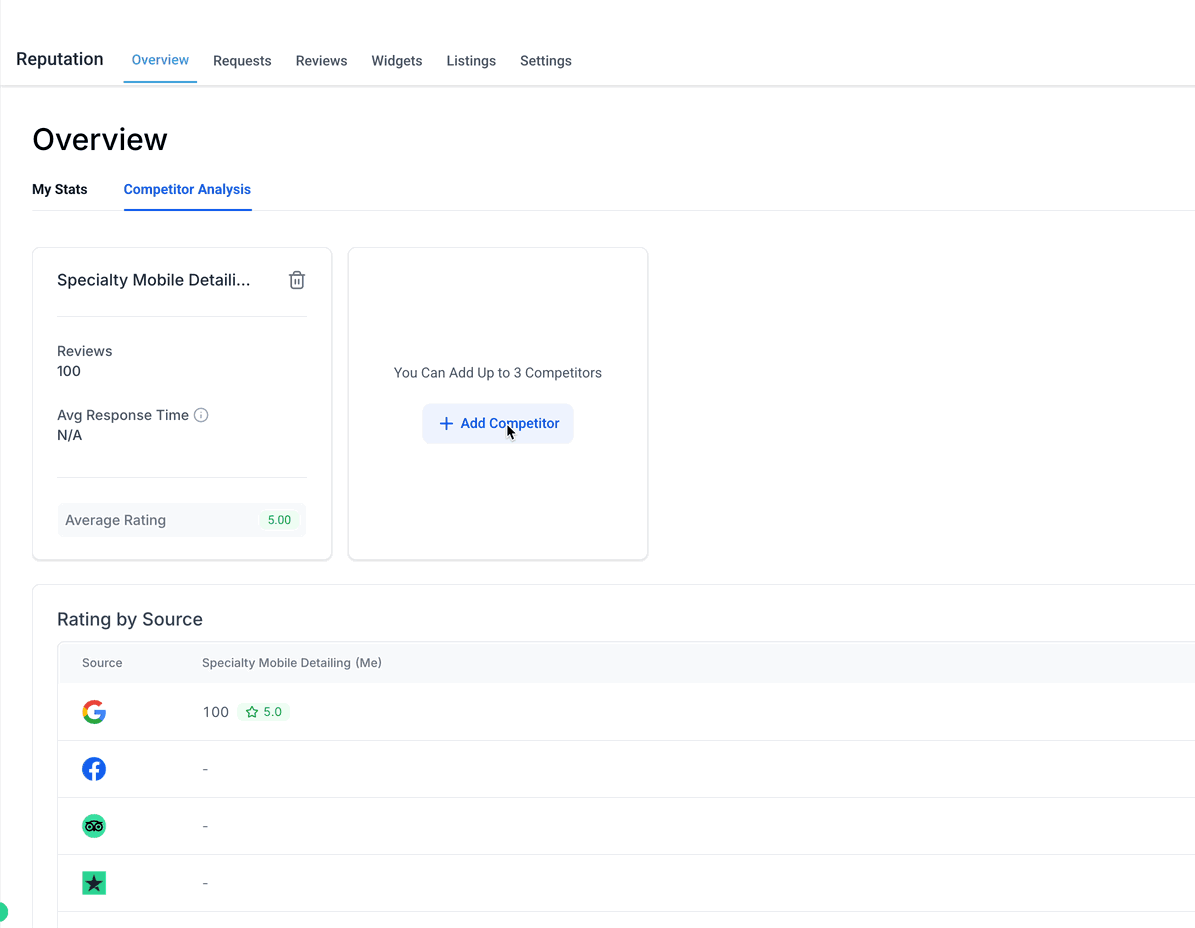
Task: Open the Requests tab
Action: (x=242, y=61)
